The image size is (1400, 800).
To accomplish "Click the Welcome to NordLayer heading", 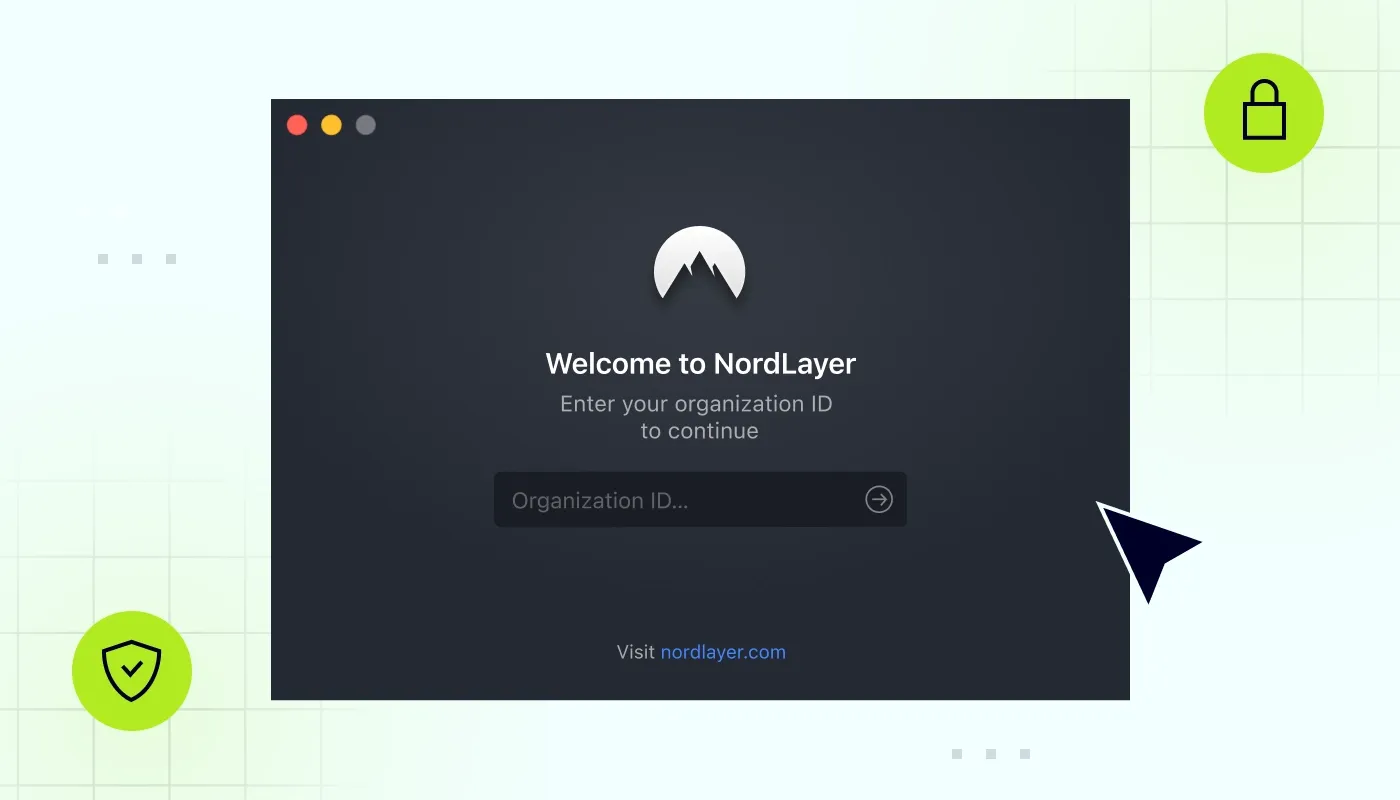I will tap(700, 363).
